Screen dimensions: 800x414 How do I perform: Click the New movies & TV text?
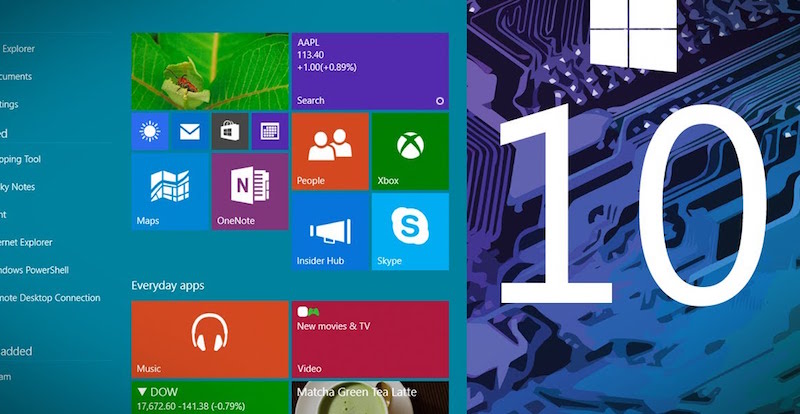click(x=334, y=326)
